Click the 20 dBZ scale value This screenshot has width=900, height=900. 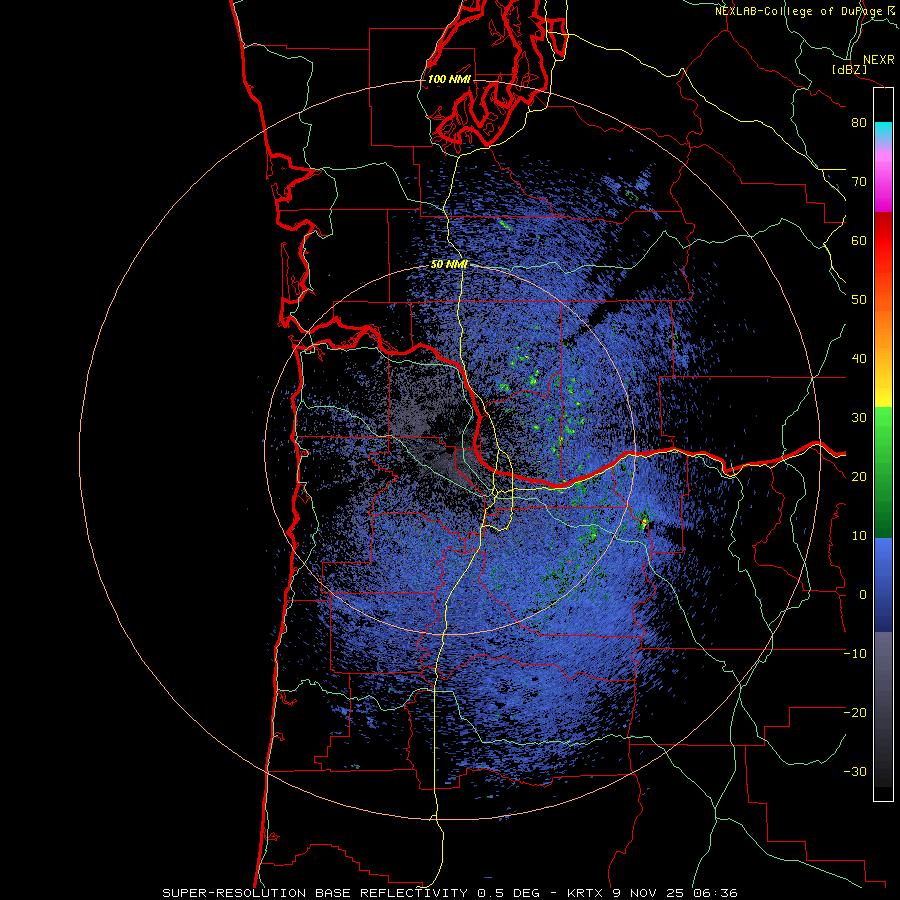[859, 477]
